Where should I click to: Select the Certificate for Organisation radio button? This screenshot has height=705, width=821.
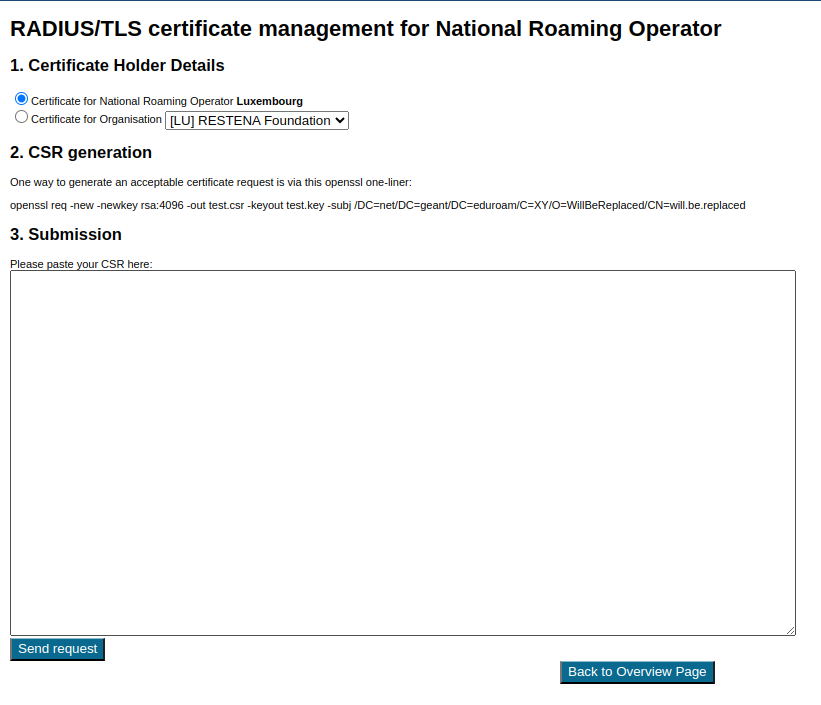pos(21,117)
